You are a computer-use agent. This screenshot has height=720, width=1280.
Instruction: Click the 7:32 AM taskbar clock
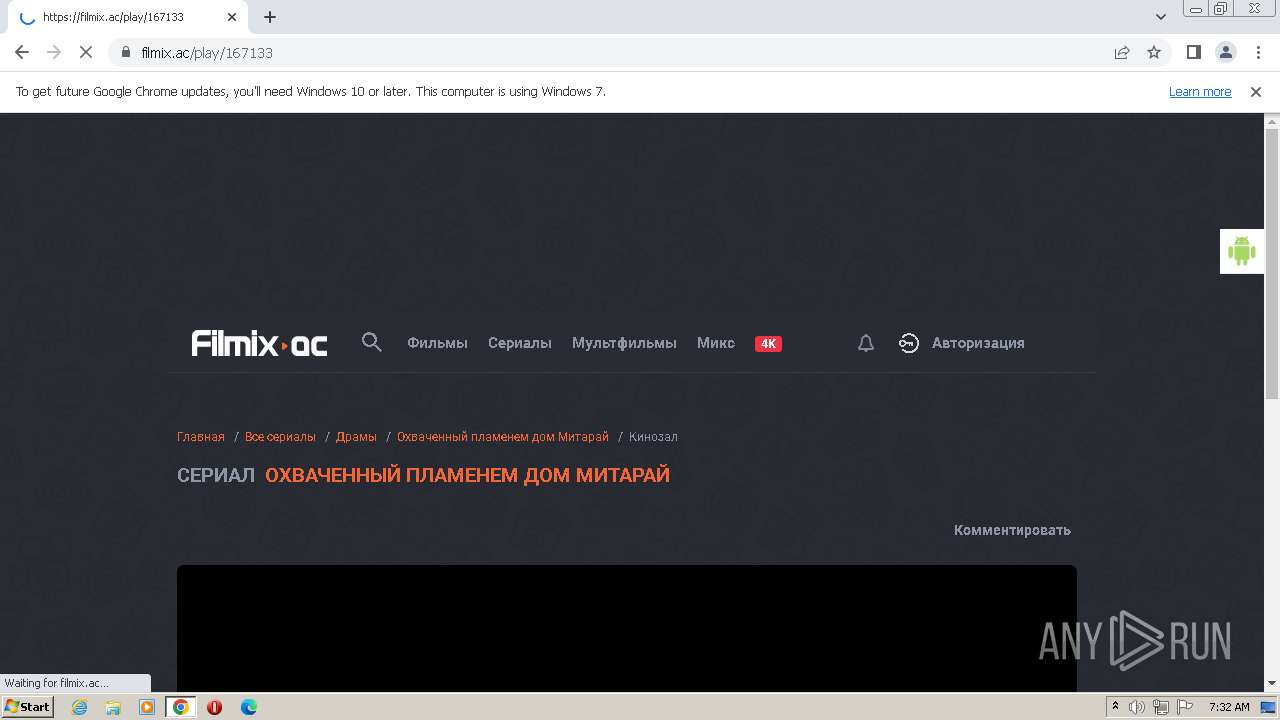pos(1229,707)
